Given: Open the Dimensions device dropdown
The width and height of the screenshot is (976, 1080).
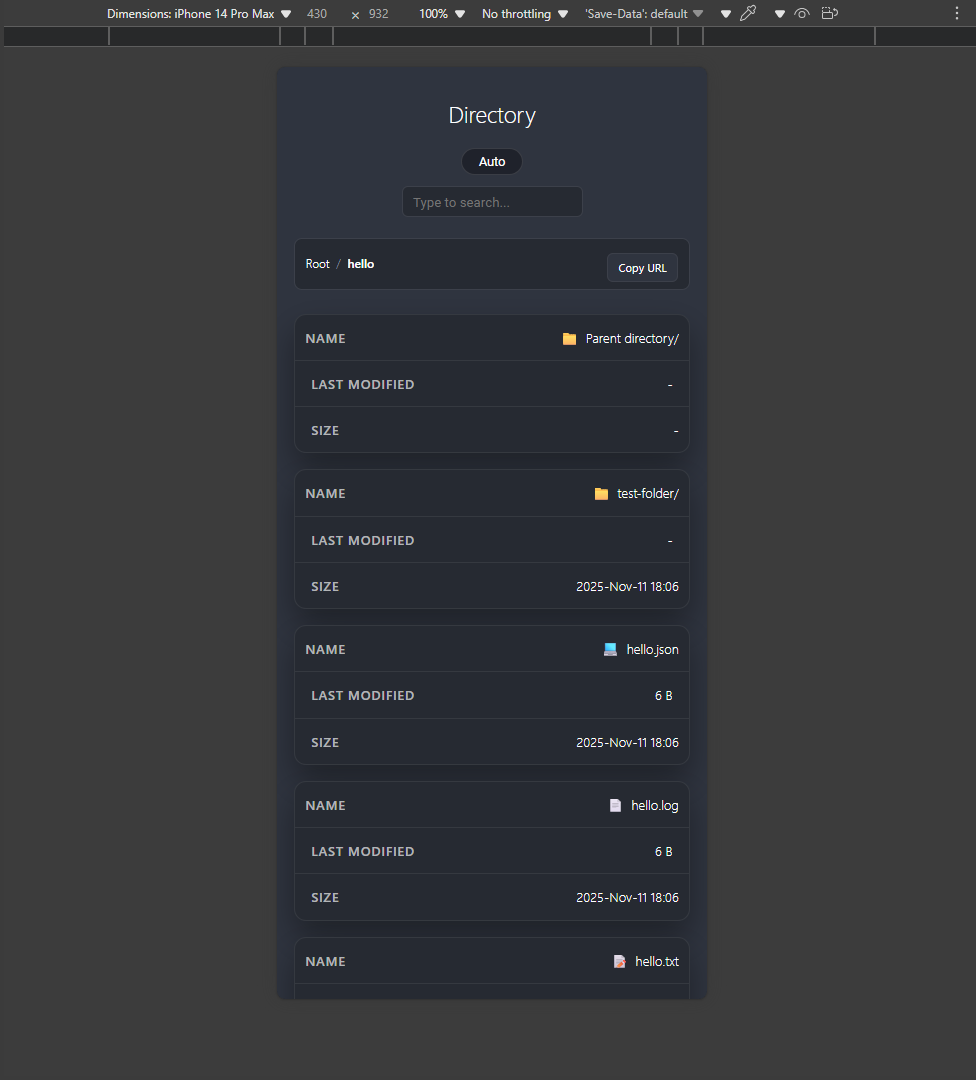Looking at the screenshot, I should [x=199, y=14].
